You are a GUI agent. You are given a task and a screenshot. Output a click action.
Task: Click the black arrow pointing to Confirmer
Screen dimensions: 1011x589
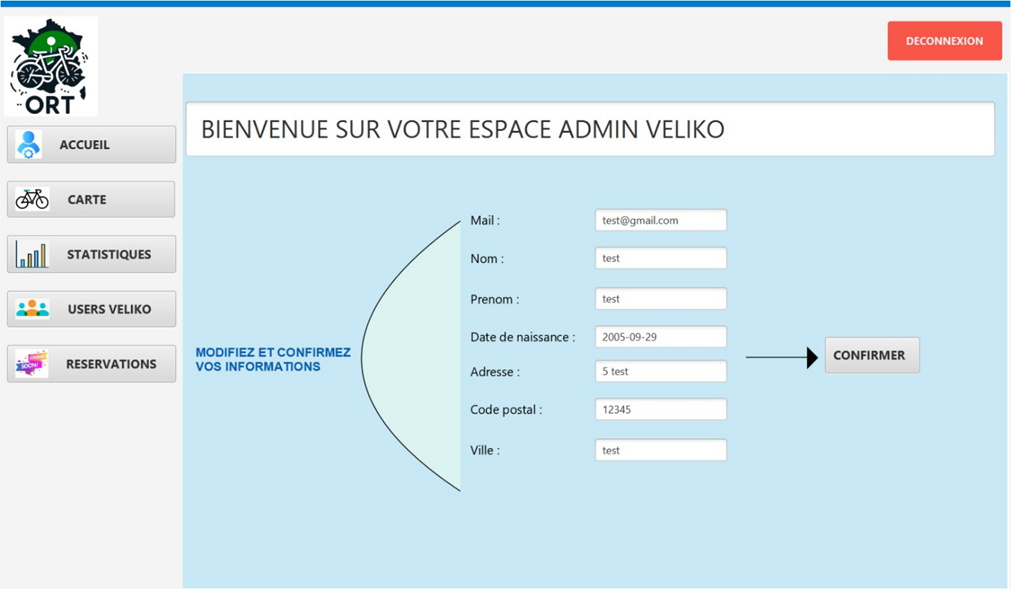[x=782, y=357]
